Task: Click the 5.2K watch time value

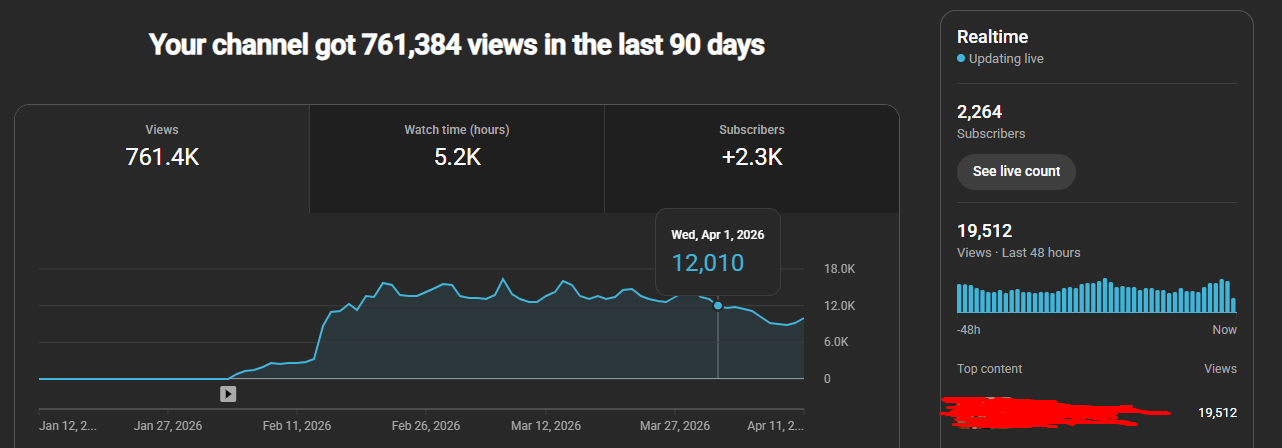Action: [x=457, y=157]
